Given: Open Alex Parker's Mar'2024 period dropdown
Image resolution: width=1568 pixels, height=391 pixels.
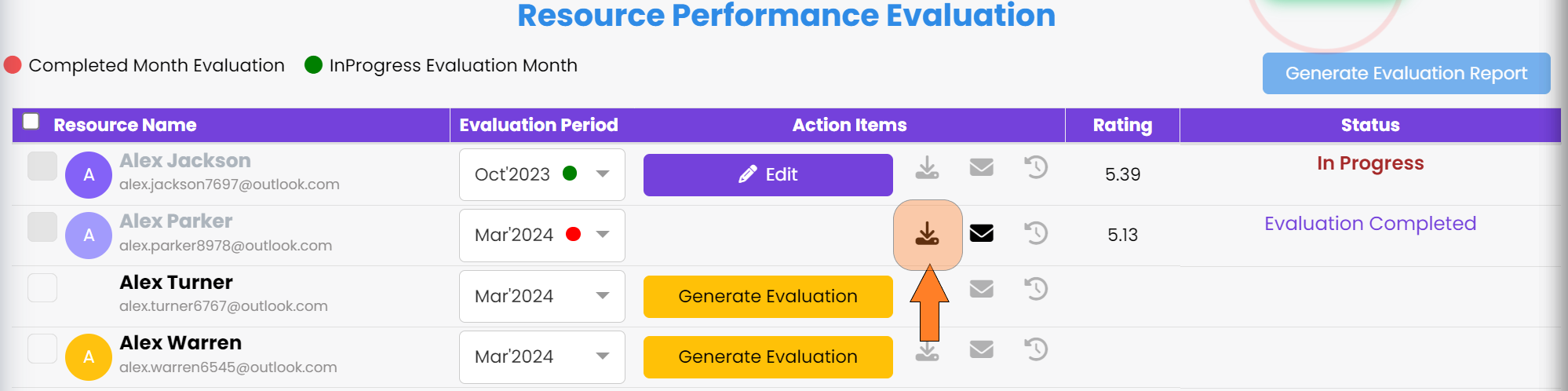Looking at the screenshot, I should coord(542,235).
